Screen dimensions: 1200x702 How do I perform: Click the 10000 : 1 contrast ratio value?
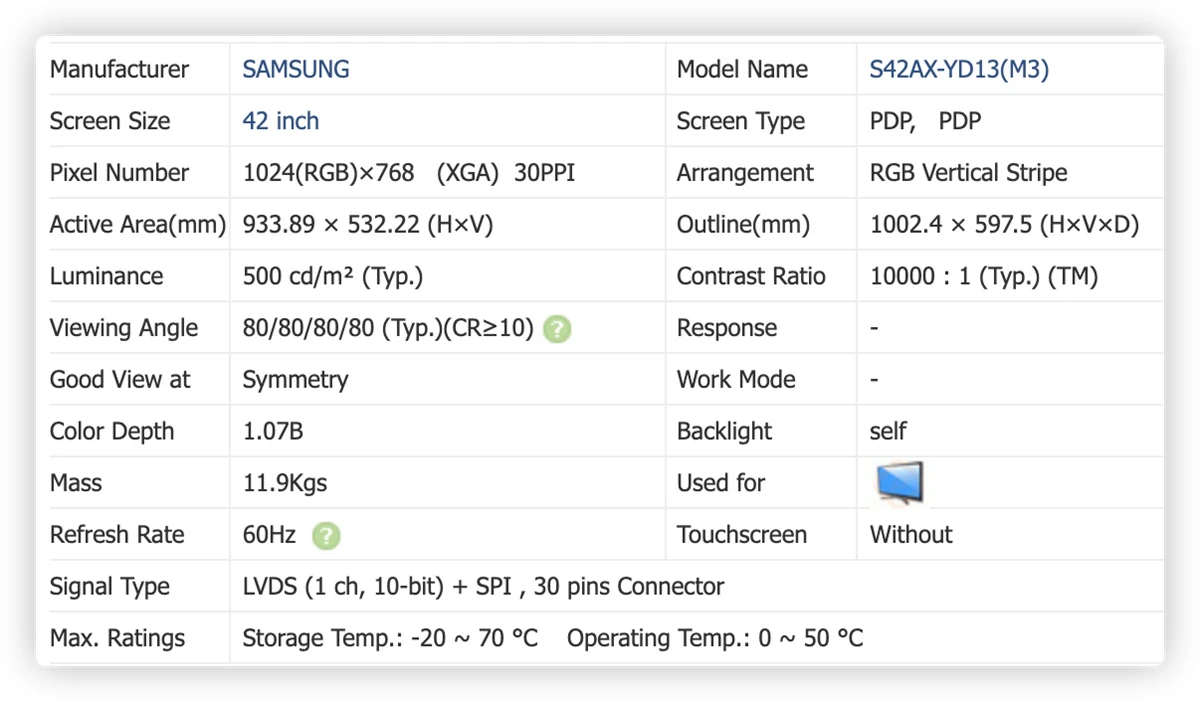[984, 277]
